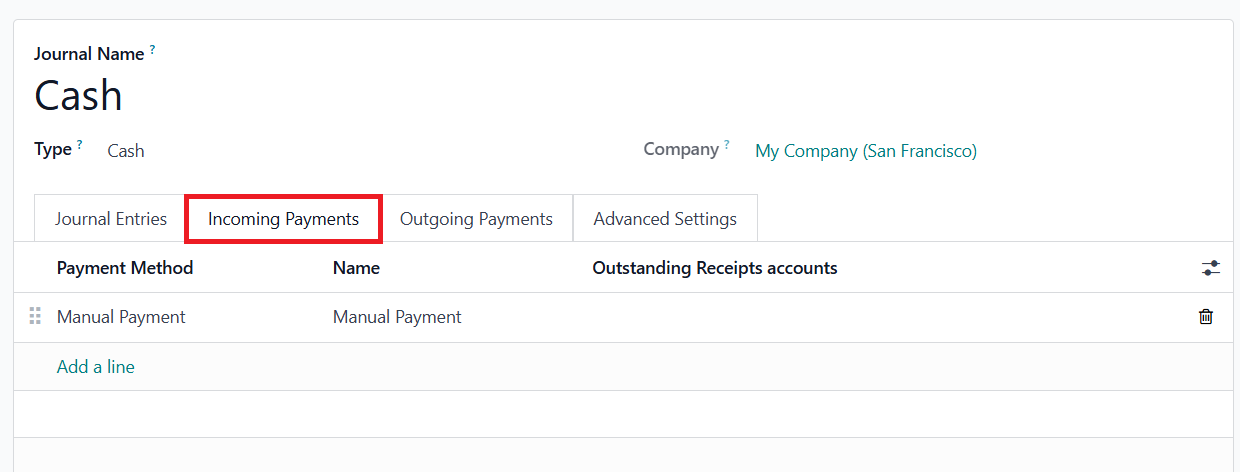
Task: Sort by the Name column header
Action: (x=356, y=268)
